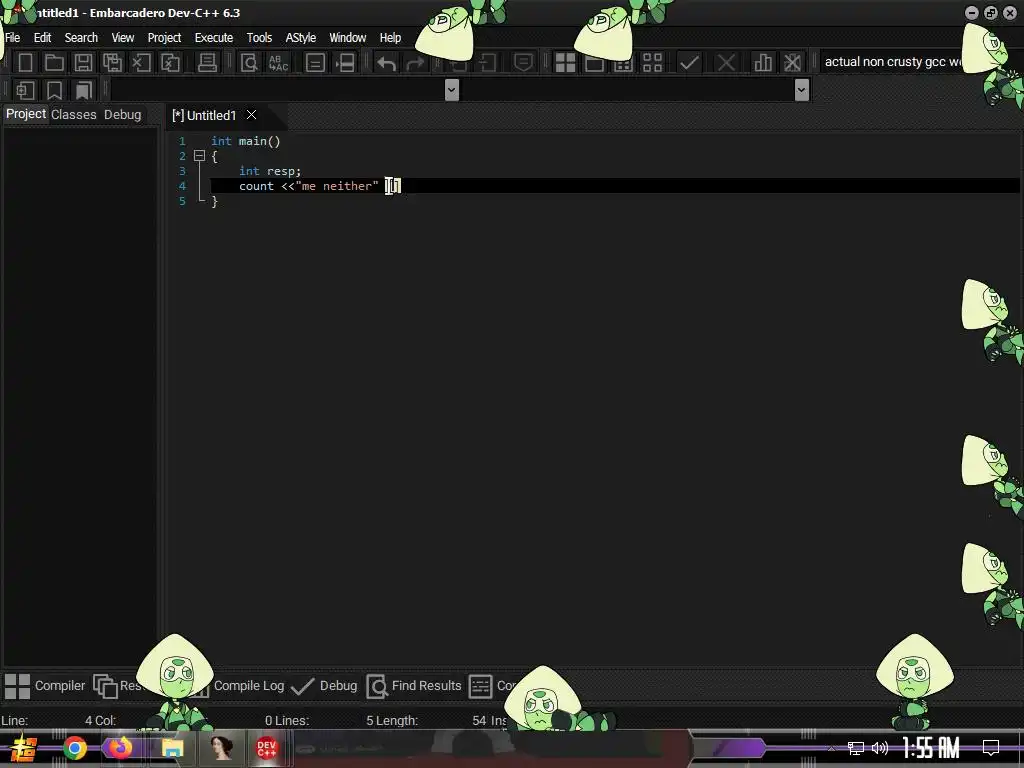Open the compiler set selector combo box
Screen dimensions: 1024x768
(x=892, y=62)
